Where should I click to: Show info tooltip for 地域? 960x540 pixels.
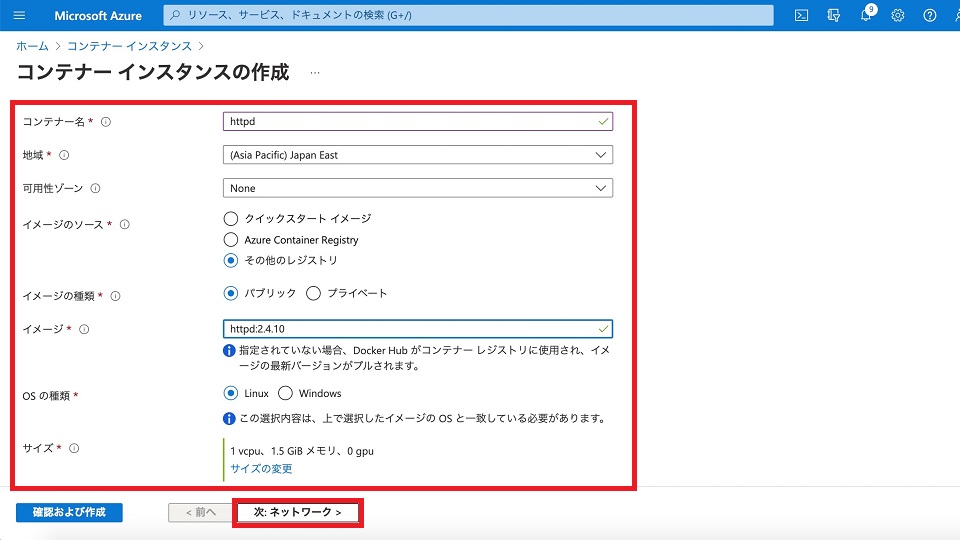64,155
